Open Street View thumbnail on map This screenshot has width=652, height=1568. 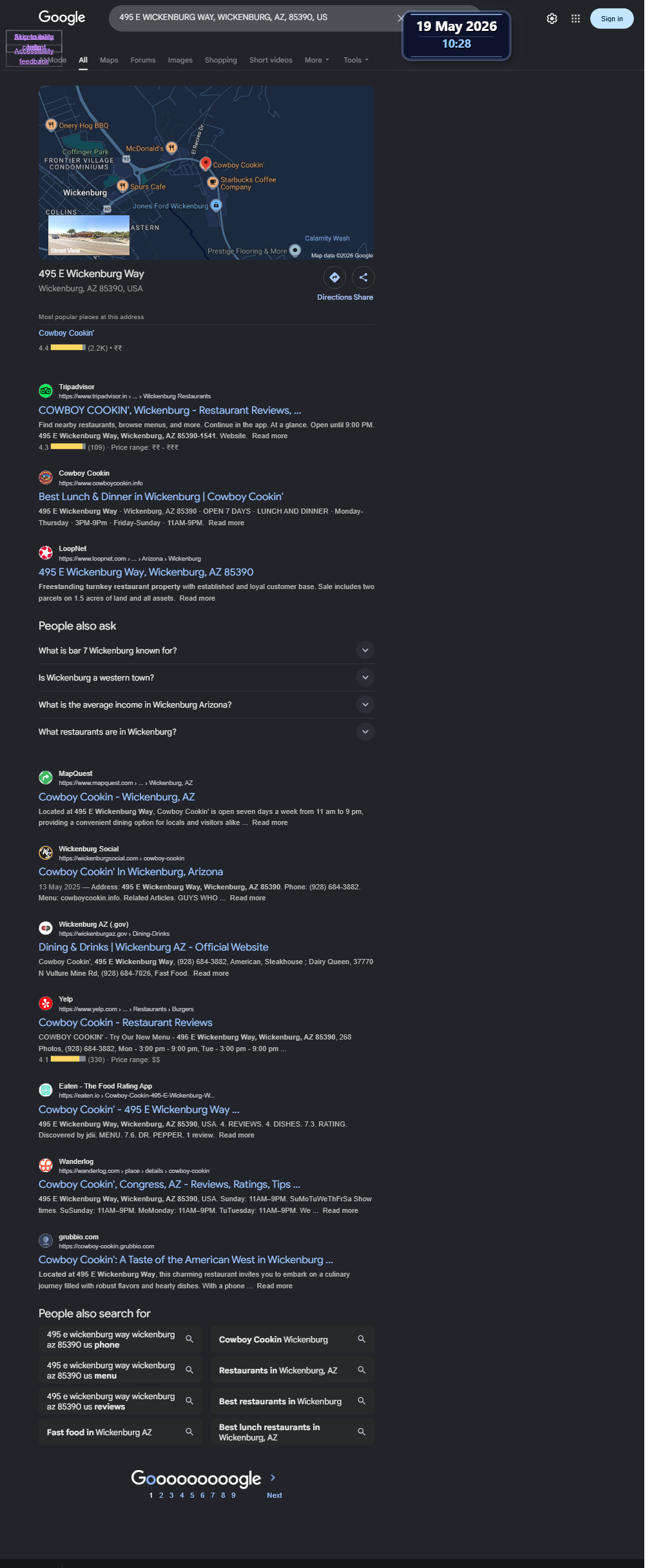tap(89, 235)
